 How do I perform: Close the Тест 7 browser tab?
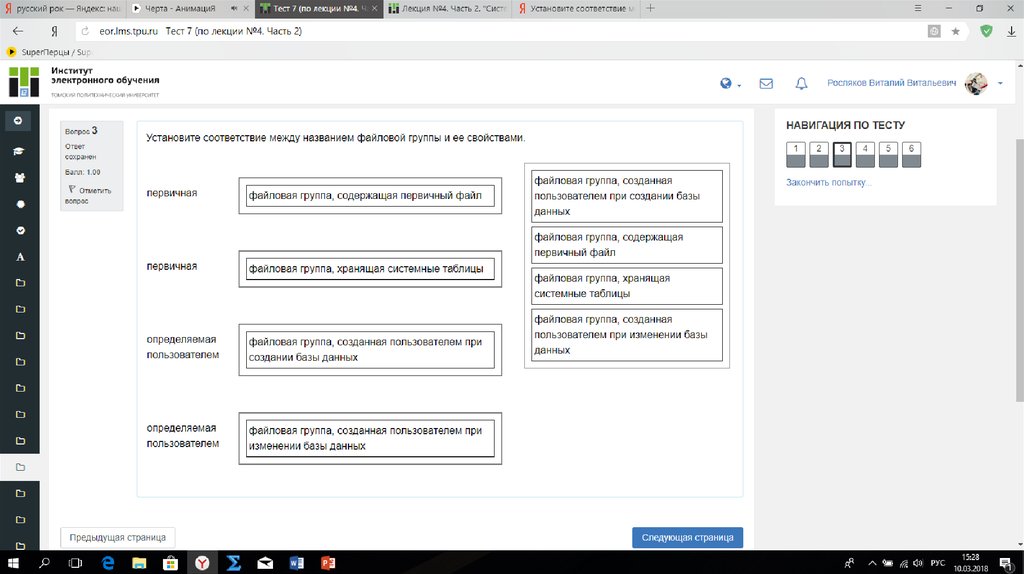[374, 8]
